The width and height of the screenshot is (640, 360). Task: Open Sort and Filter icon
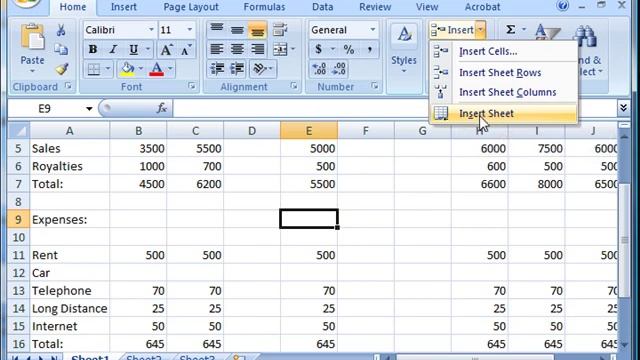point(546,32)
